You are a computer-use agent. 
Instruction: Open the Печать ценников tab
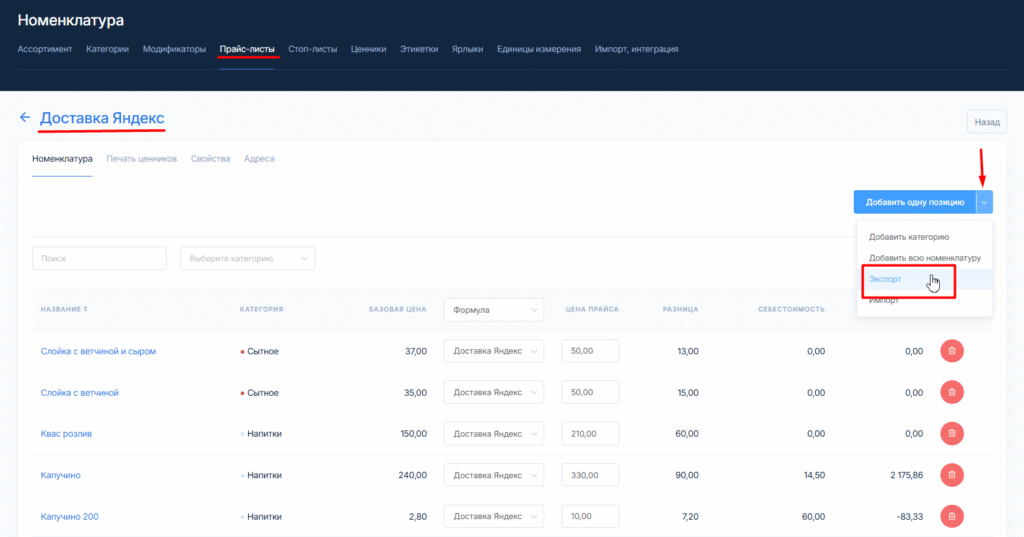pos(141,159)
